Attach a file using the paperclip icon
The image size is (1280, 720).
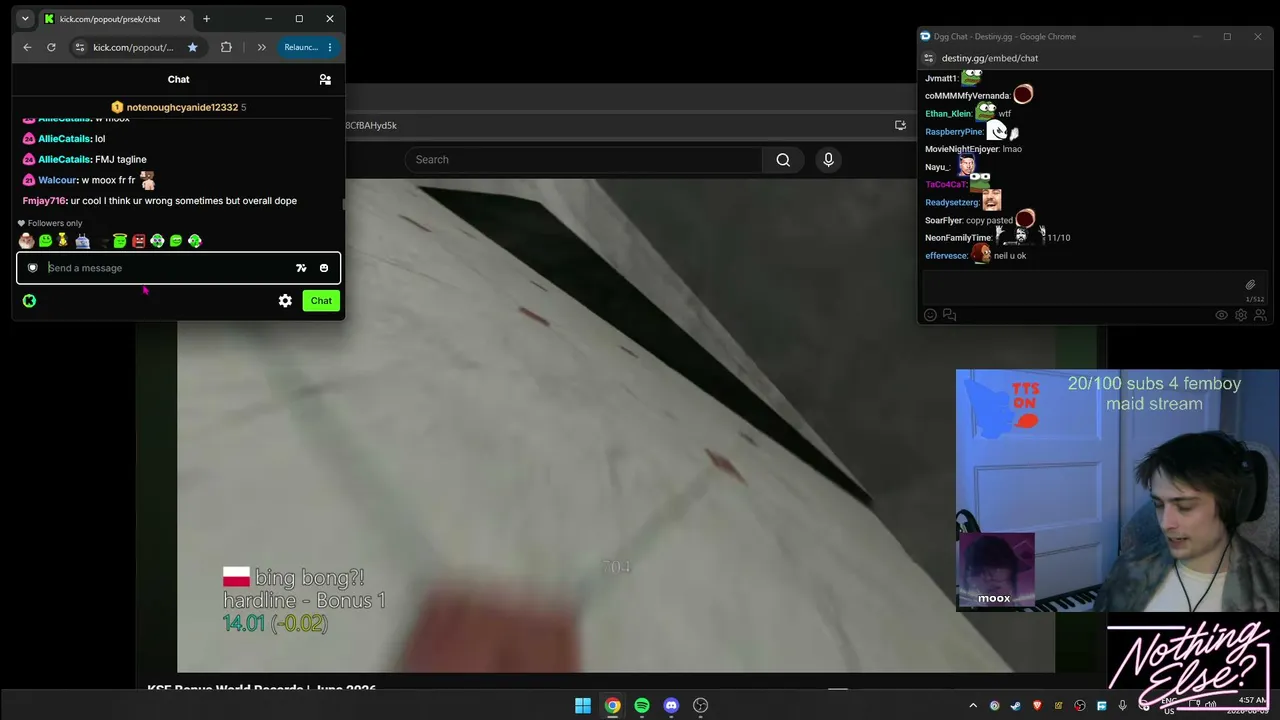pyautogui.click(x=1250, y=285)
